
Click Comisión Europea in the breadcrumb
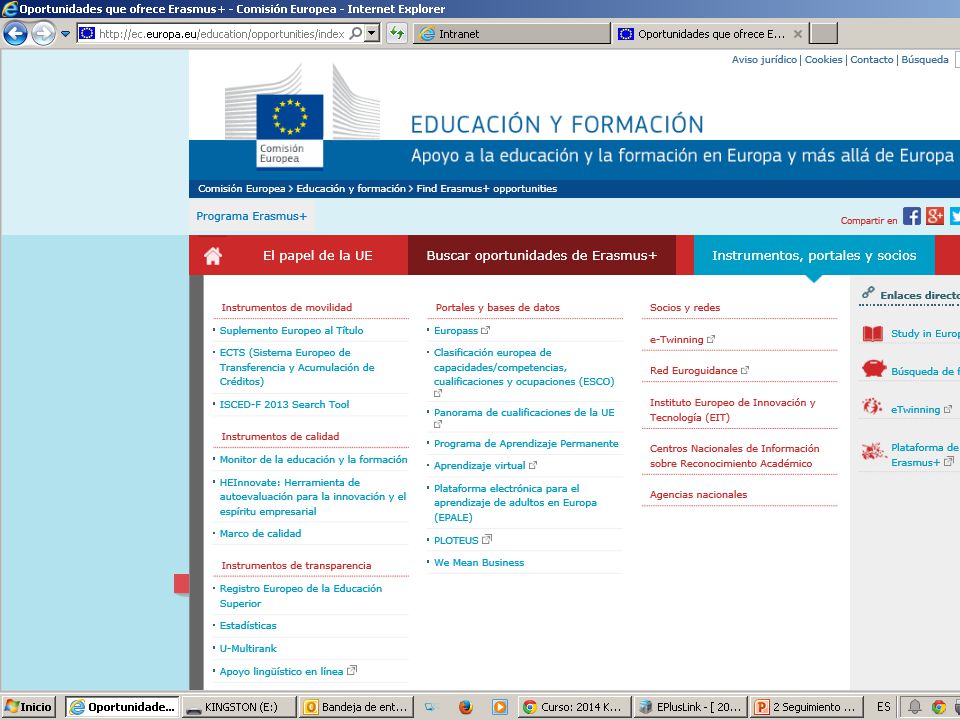[x=241, y=189]
